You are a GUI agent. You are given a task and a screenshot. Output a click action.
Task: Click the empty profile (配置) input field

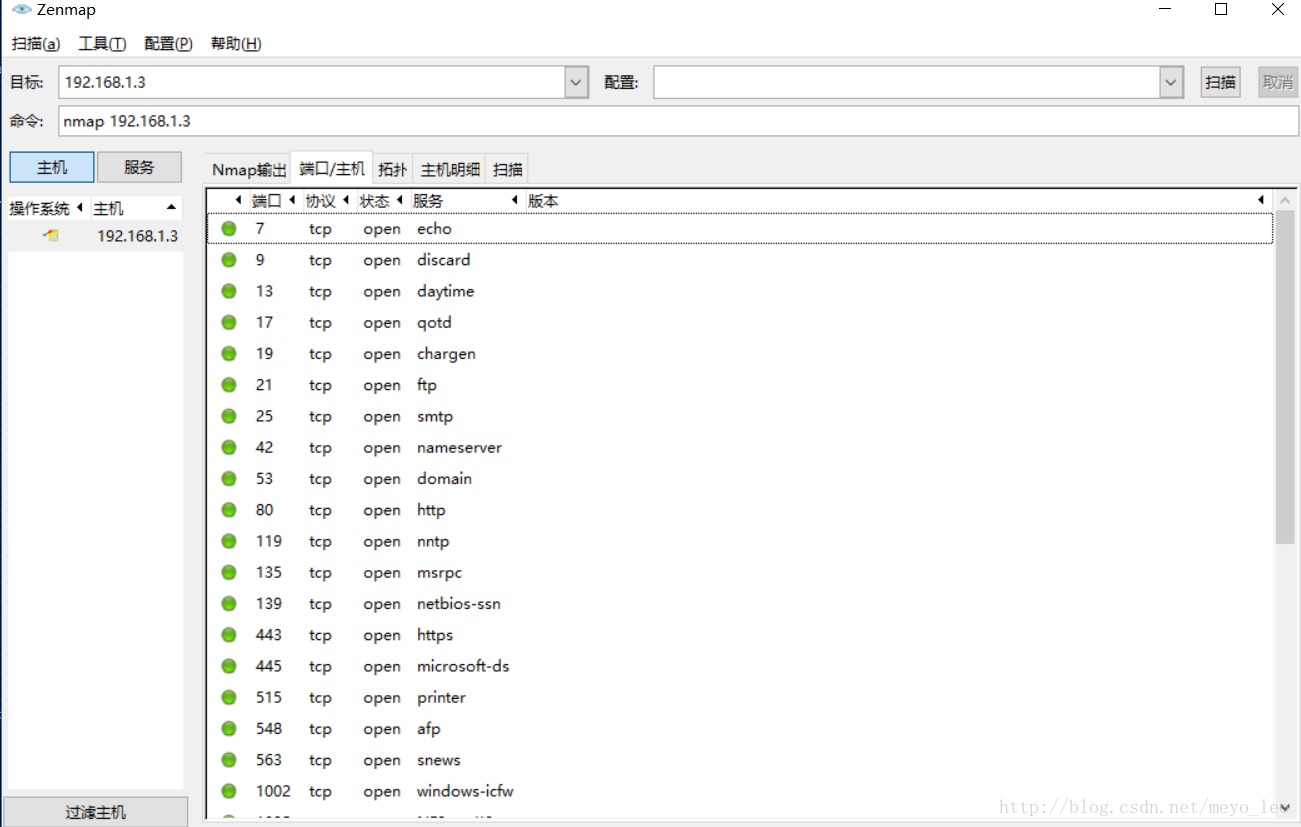pyautogui.click(x=907, y=82)
